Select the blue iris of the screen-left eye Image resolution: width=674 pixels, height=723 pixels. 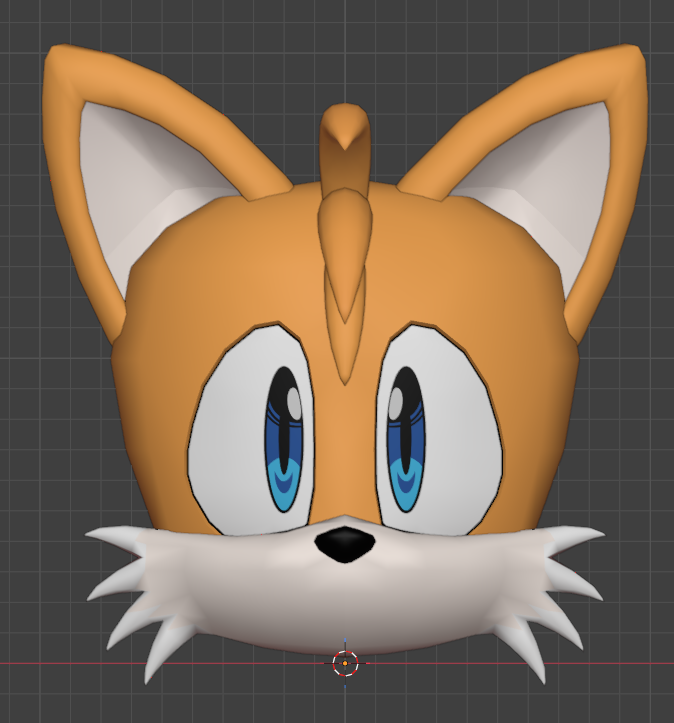284,439
